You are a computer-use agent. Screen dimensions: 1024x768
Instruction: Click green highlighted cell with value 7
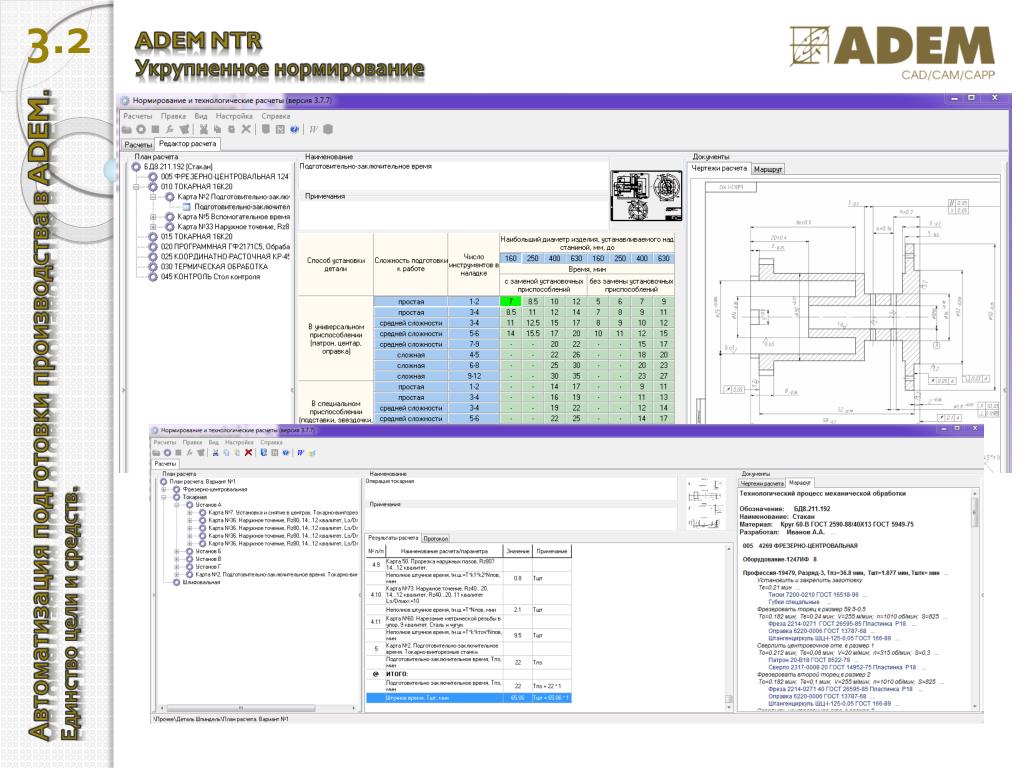coord(511,302)
